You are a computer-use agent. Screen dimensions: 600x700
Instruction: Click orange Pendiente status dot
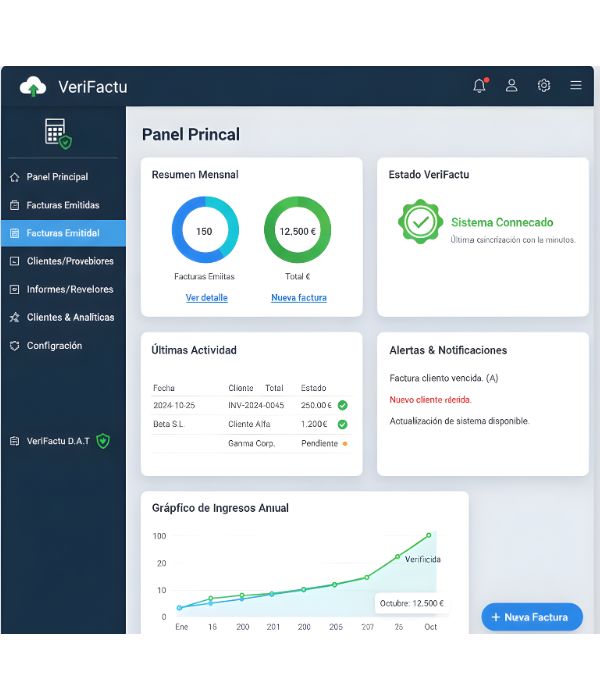[345, 443]
